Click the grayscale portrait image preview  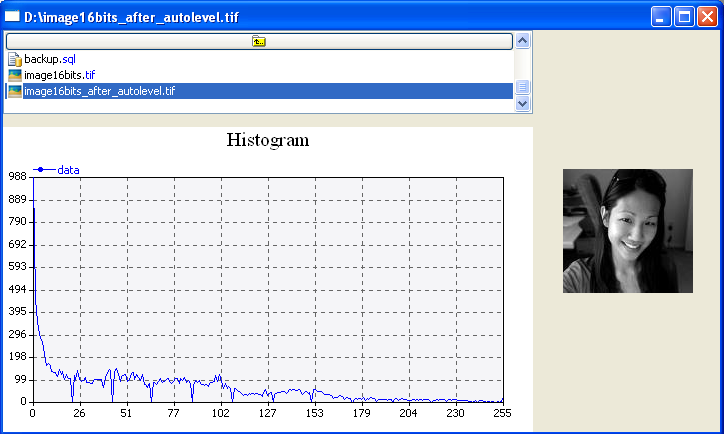tap(627, 231)
